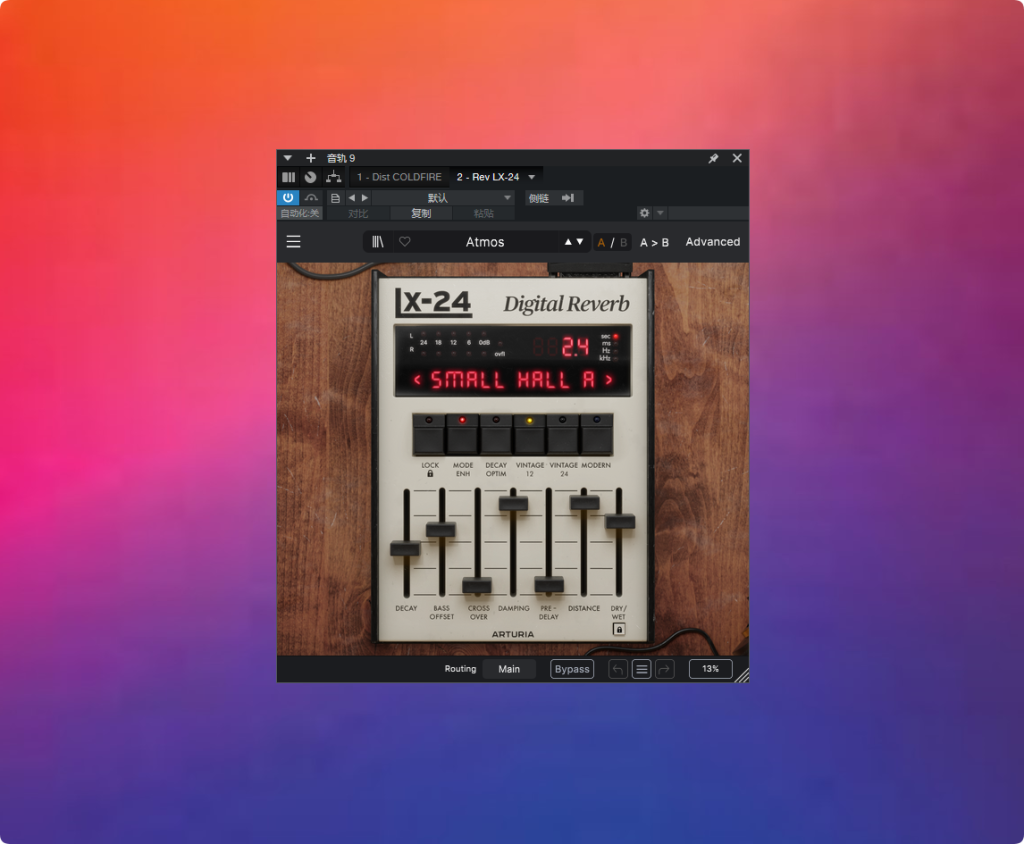Viewport: 1024px width, 844px height.
Task: Open the edit history list icon
Action: [641, 669]
